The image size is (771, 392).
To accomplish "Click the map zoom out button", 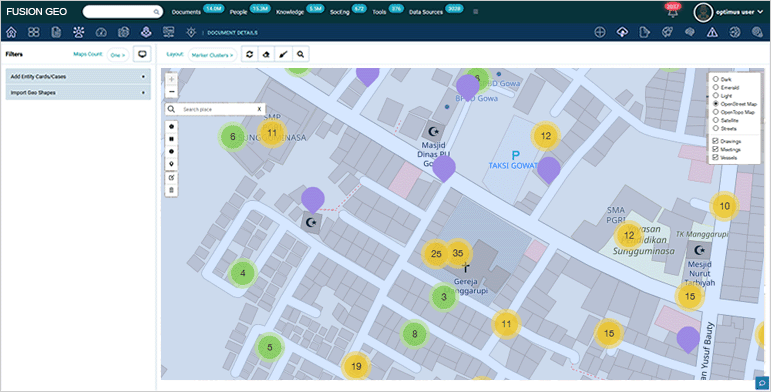I will [x=172, y=91].
